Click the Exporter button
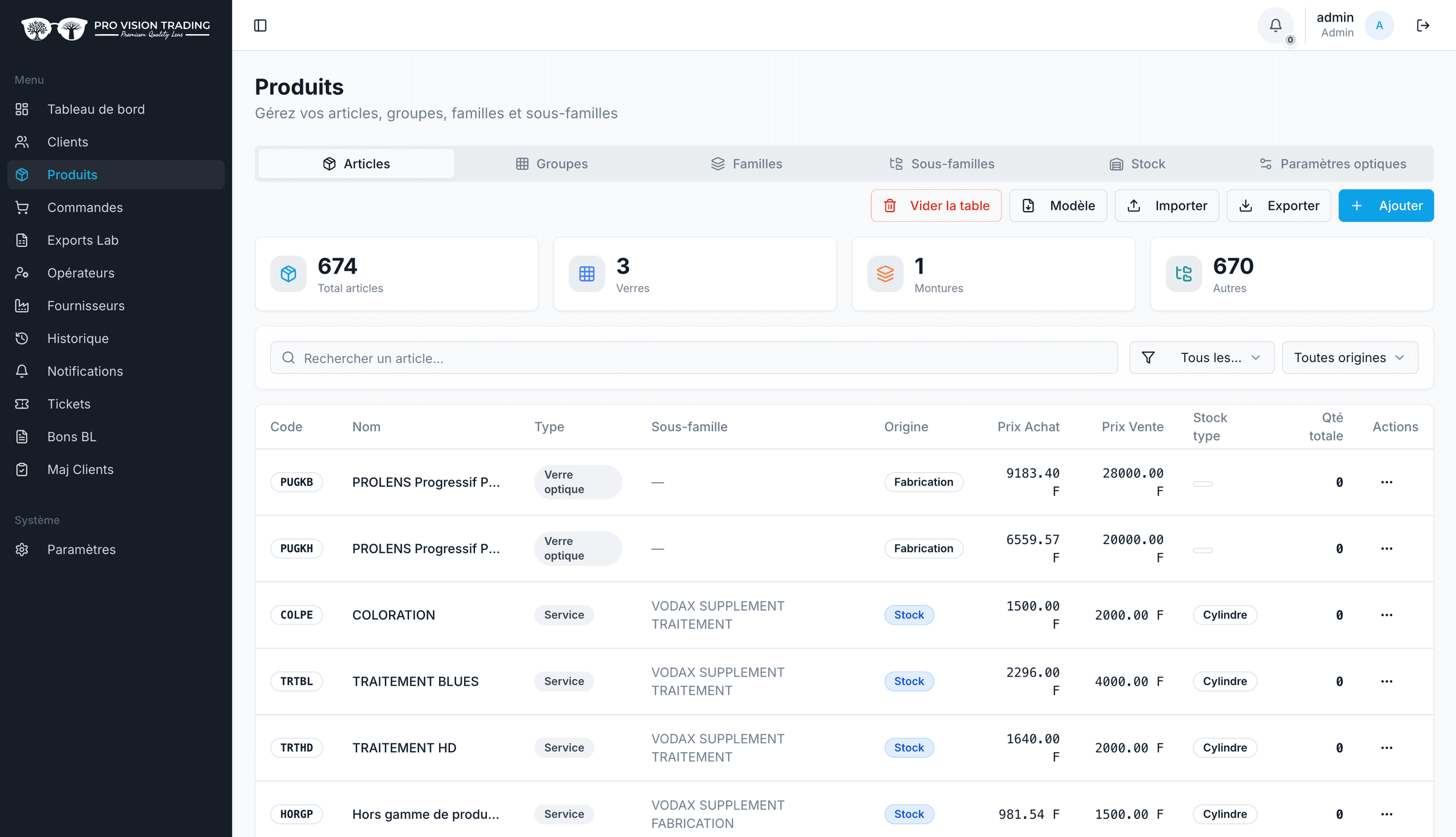 click(x=1279, y=206)
